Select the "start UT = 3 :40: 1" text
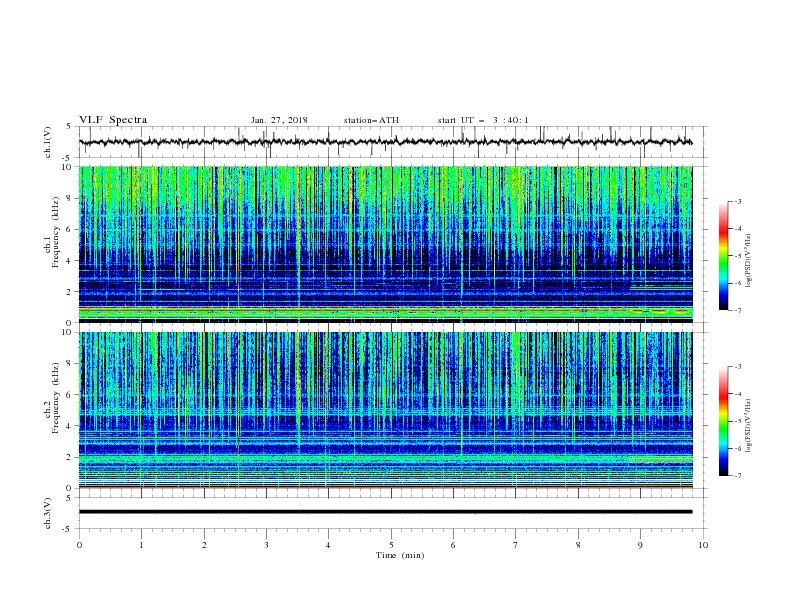The image size is (792, 612). pos(483,120)
